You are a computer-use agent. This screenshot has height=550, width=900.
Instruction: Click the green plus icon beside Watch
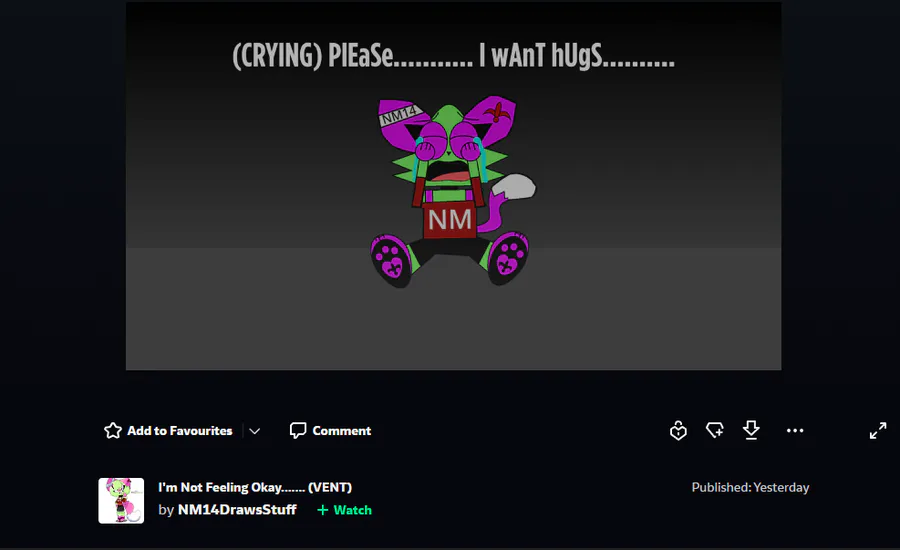pos(323,510)
